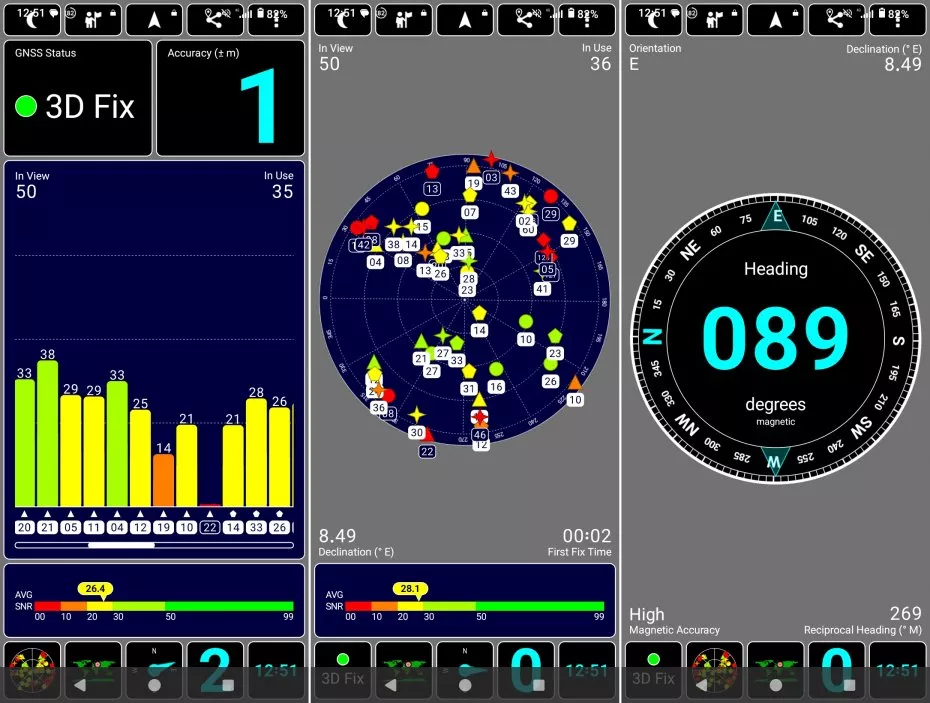Tap Declination 8.49 on sky view screen

click(x=337, y=536)
